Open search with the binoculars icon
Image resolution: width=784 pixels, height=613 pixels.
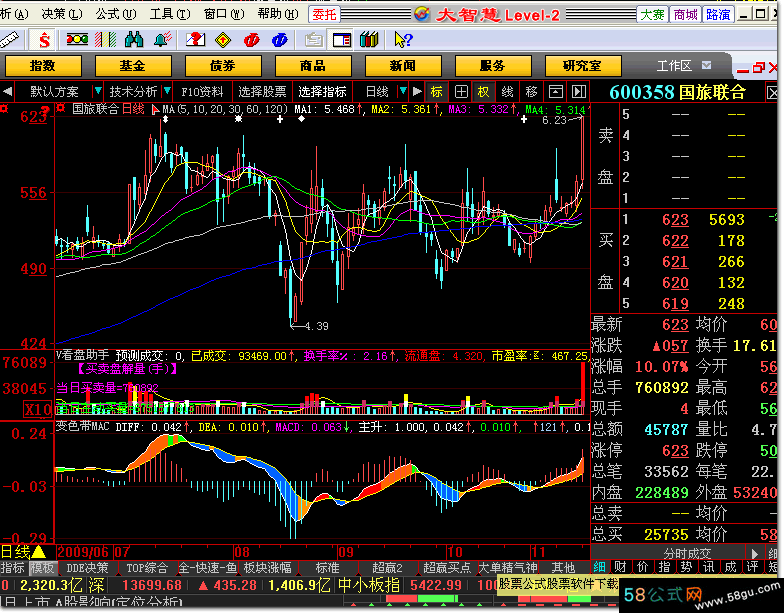point(134,40)
